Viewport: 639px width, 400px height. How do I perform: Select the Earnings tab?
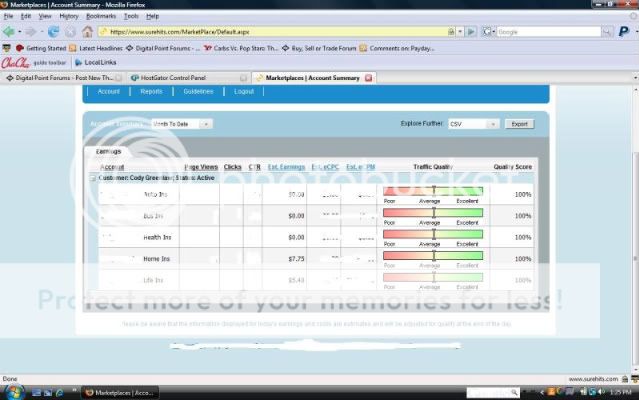[x=108, y=152]
